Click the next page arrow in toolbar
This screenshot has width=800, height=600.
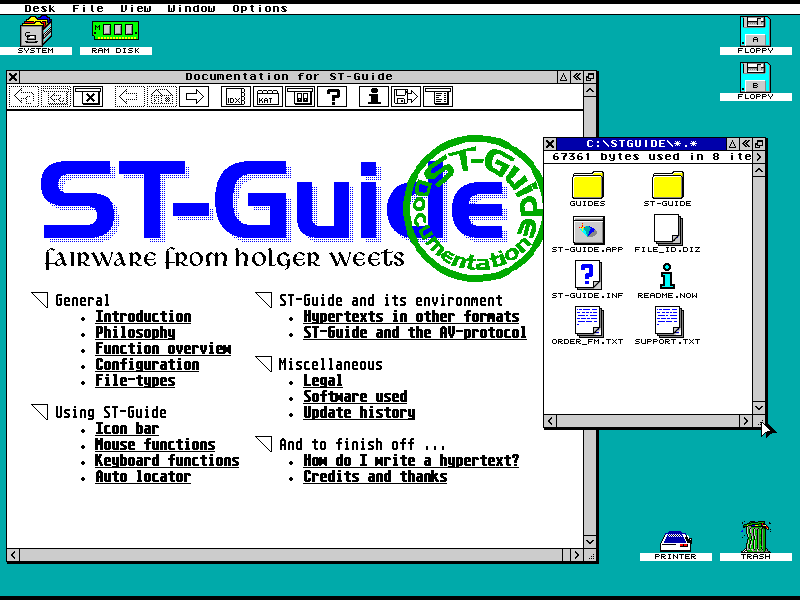(x=194, y=97)
